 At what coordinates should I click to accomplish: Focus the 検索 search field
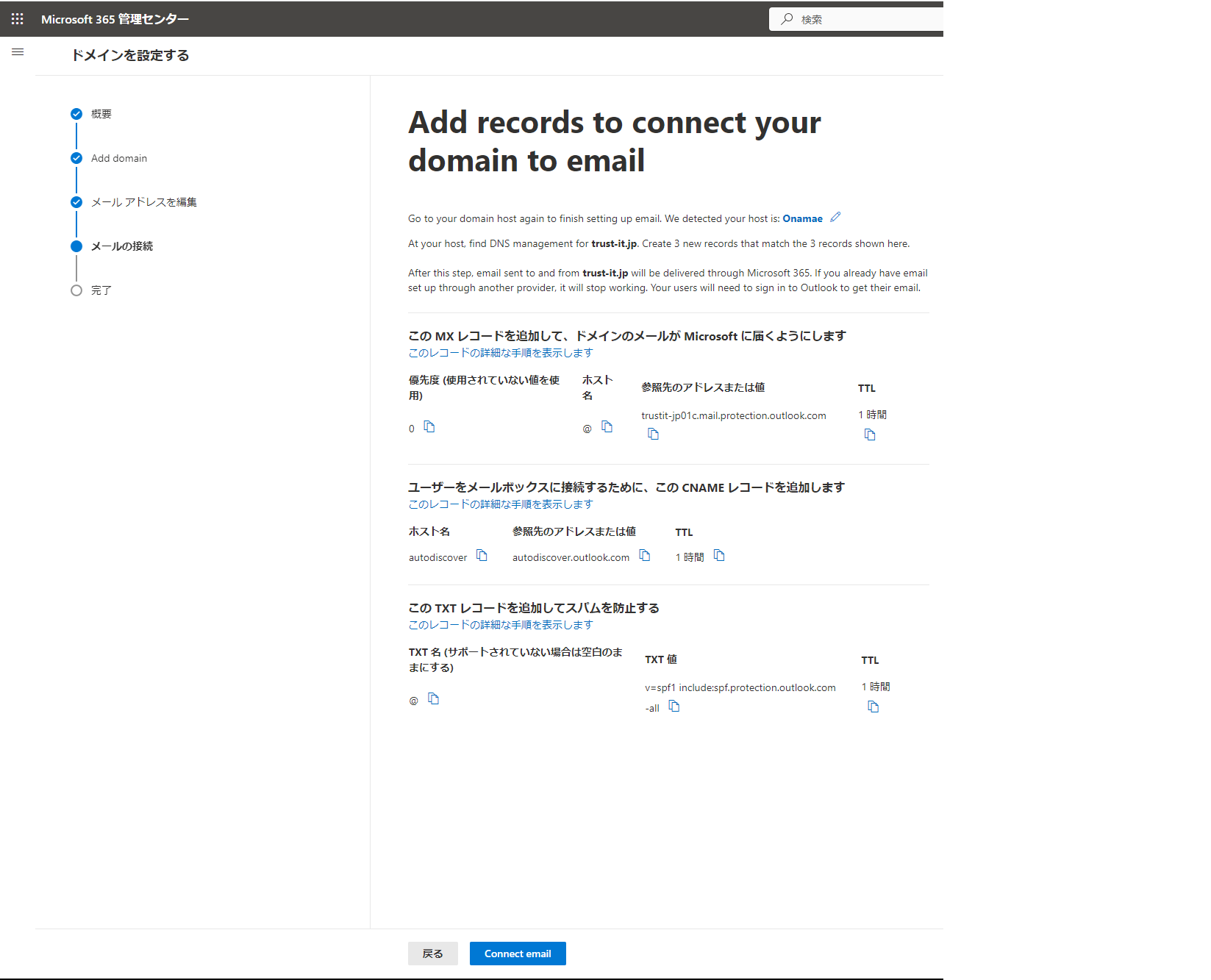[x=857, y=19]
